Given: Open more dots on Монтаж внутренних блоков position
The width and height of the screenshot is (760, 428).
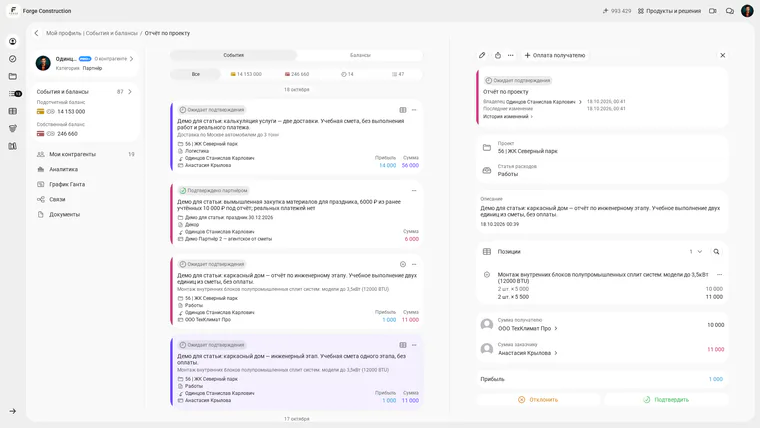Looking at the screenshot, I should tap(719, 274).
